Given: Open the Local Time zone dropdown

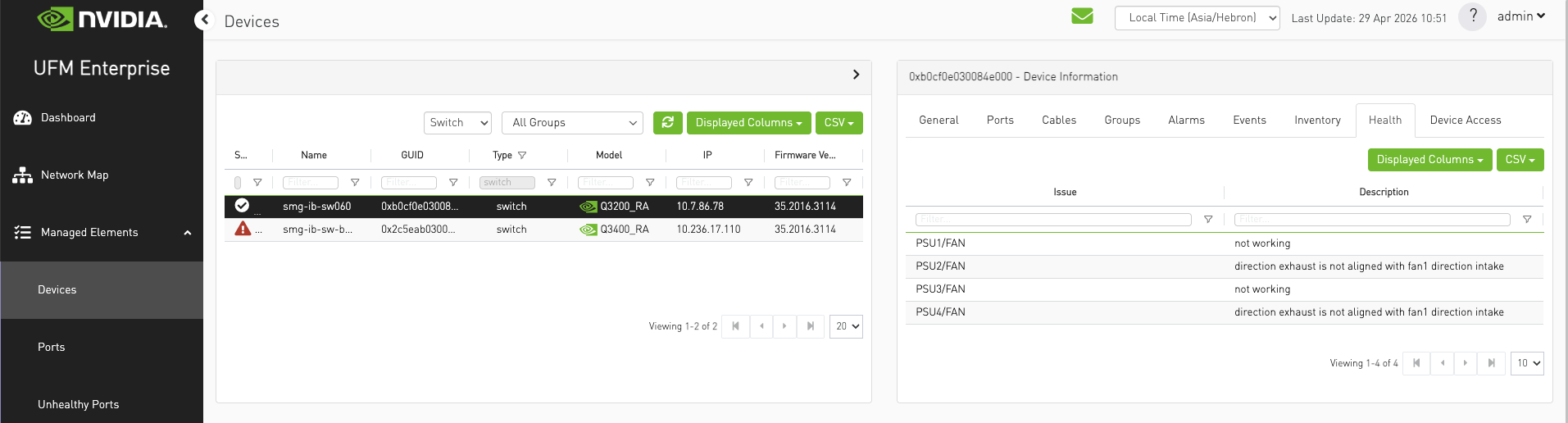Looking at the screenshot, I should click(1197, 18).
